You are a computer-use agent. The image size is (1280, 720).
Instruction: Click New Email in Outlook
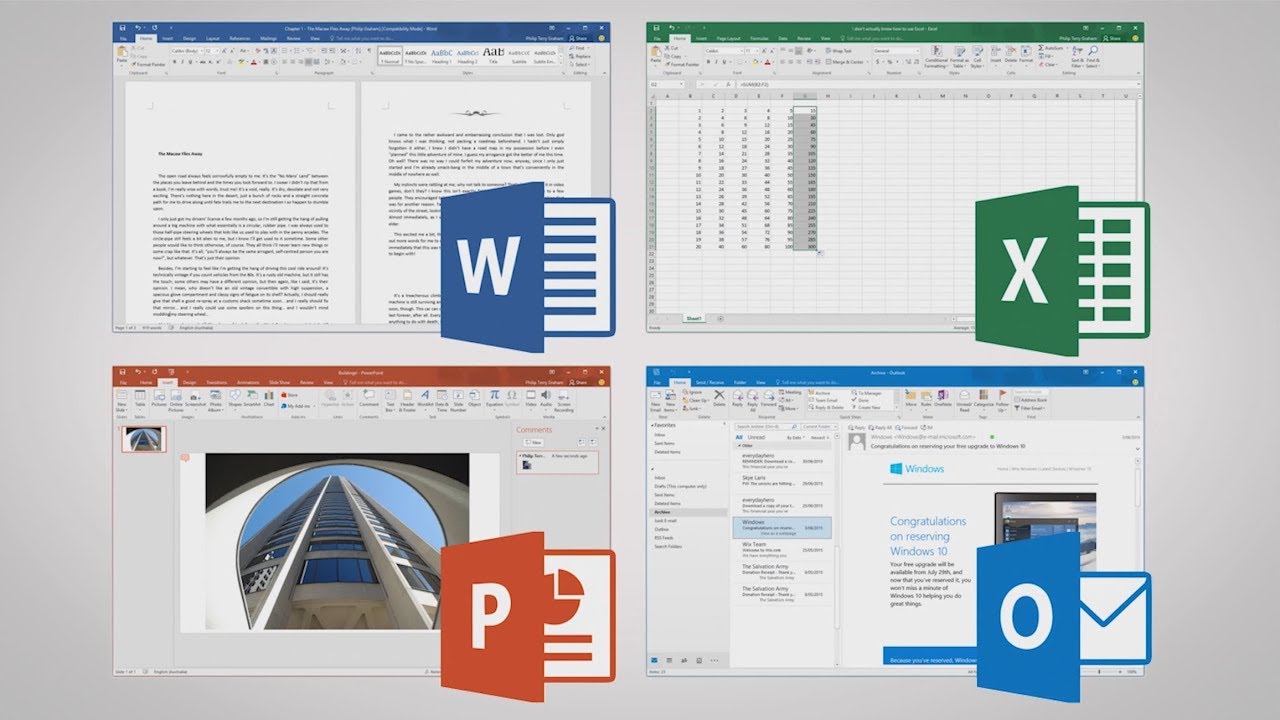point(655,400)
